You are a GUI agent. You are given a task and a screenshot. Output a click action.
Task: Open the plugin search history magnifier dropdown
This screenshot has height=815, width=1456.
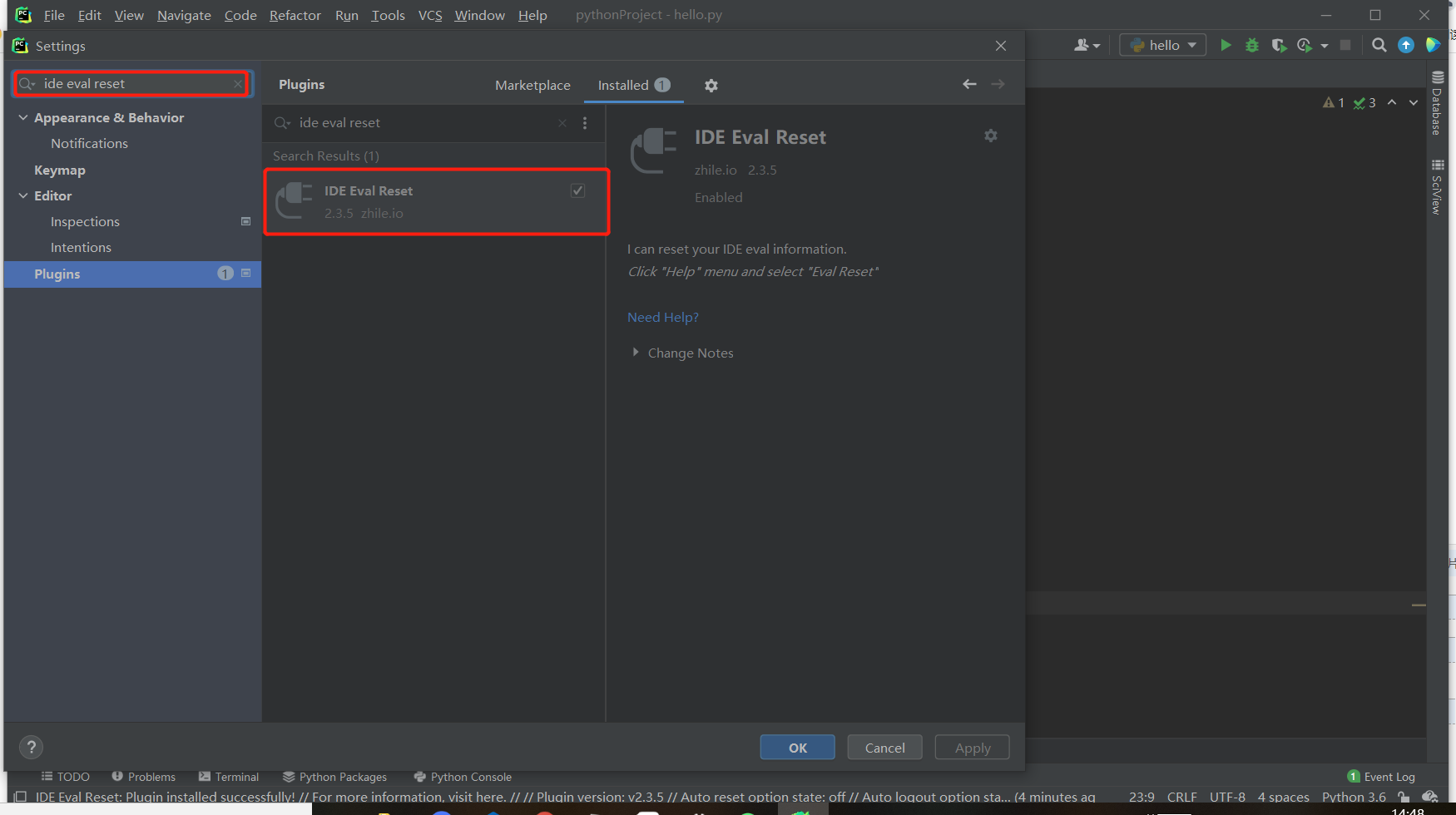[282, 123]
